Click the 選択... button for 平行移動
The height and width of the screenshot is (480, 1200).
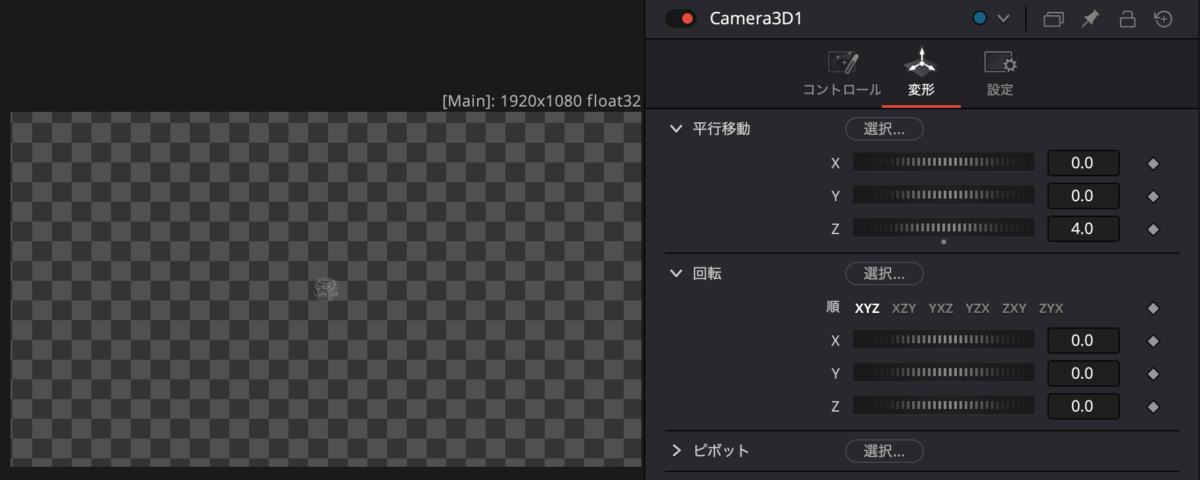(x=884, y=129)
